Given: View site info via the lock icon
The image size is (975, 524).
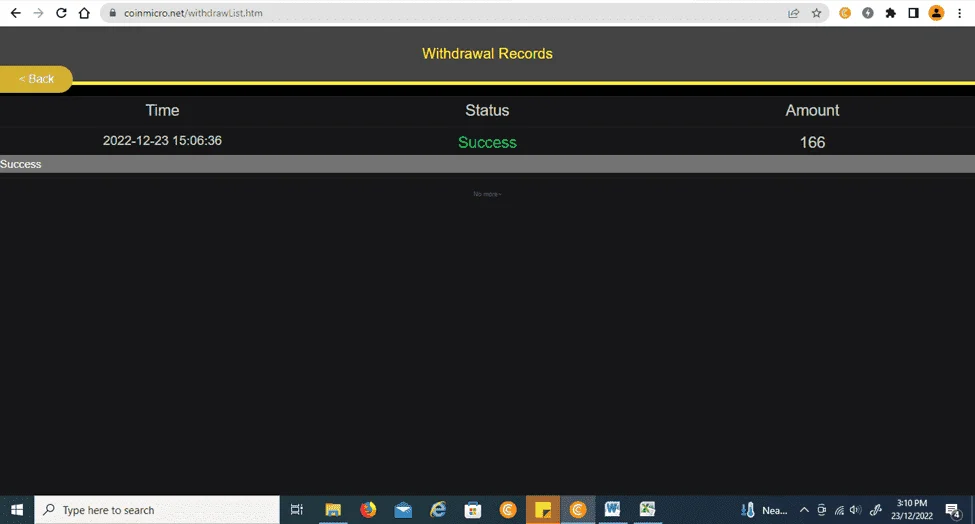Looking at the screenshot, I should coord(113,13).
